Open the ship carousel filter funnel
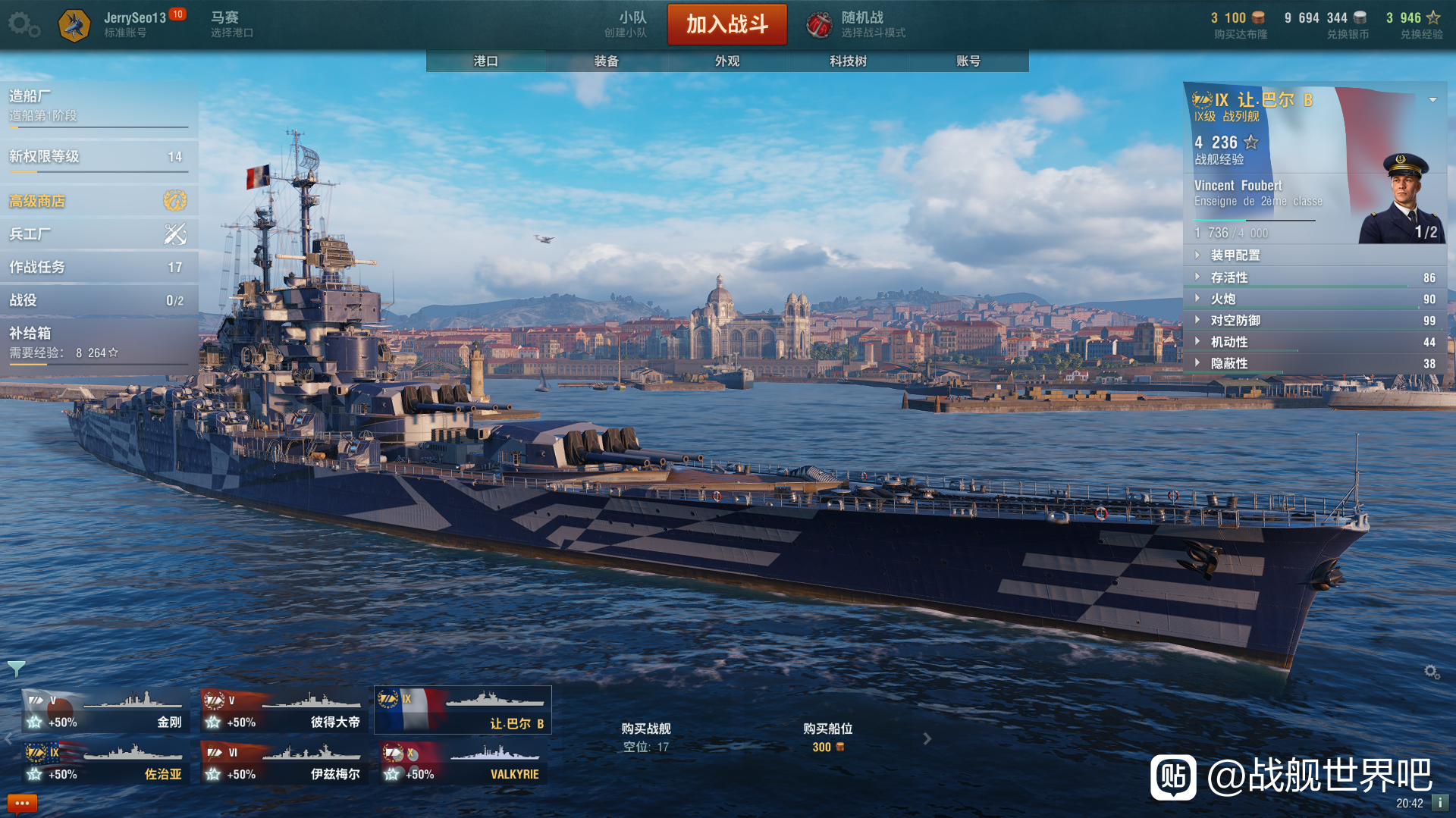Image resolution: width=1456 pixels, height=818 pixels. pyautogui.click(x=16, y=669)
